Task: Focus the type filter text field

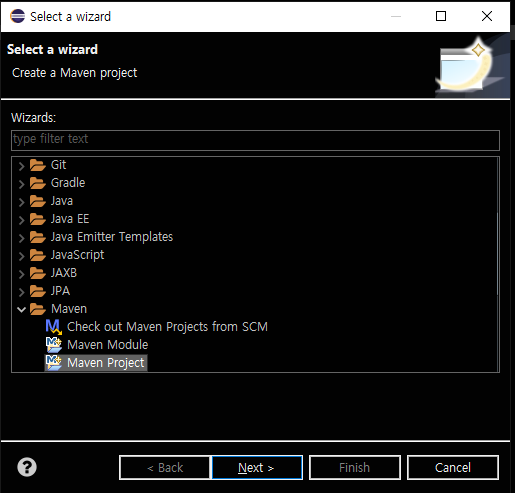Action: click(255, 140)
